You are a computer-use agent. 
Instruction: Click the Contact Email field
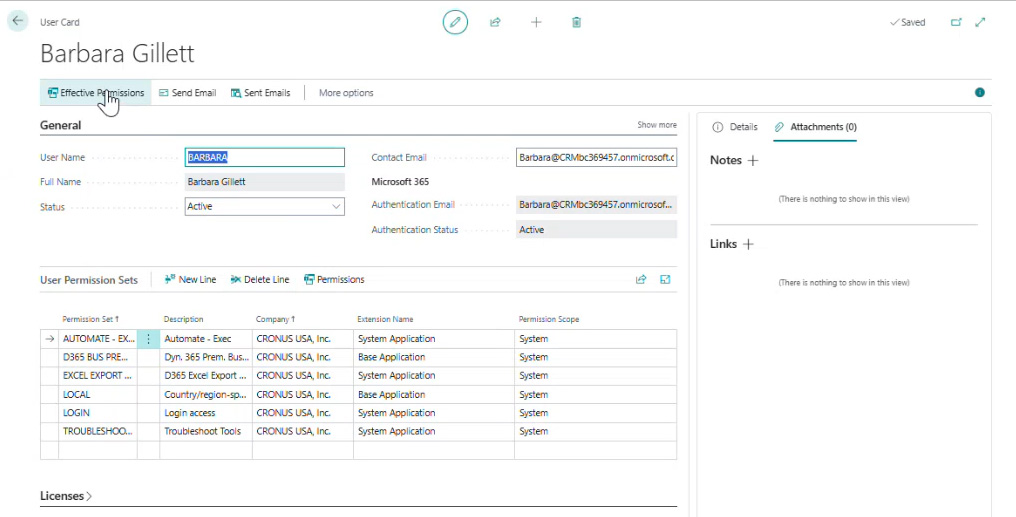pyautogui.click(x=596, y=157)
